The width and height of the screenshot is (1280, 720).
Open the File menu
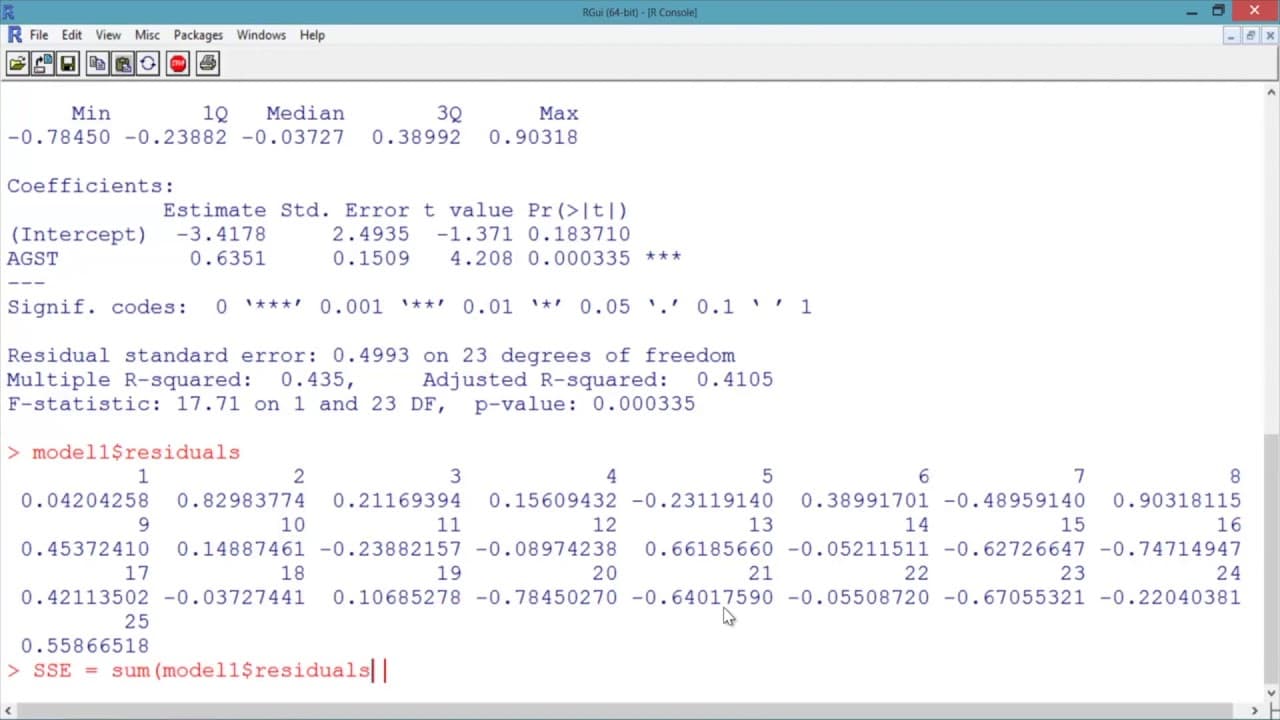(39, 35)
